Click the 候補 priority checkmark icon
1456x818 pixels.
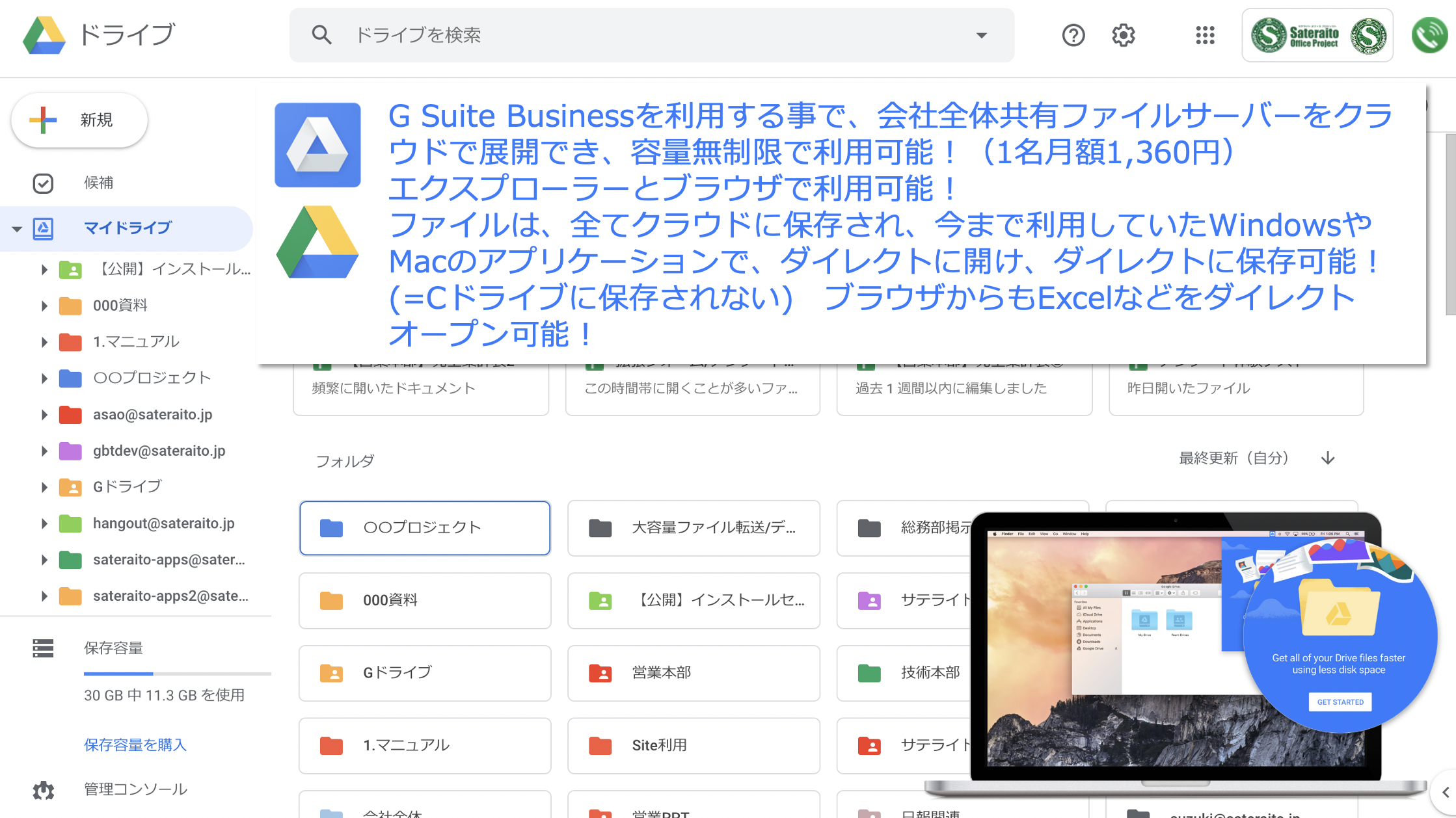tap(43, 183)
